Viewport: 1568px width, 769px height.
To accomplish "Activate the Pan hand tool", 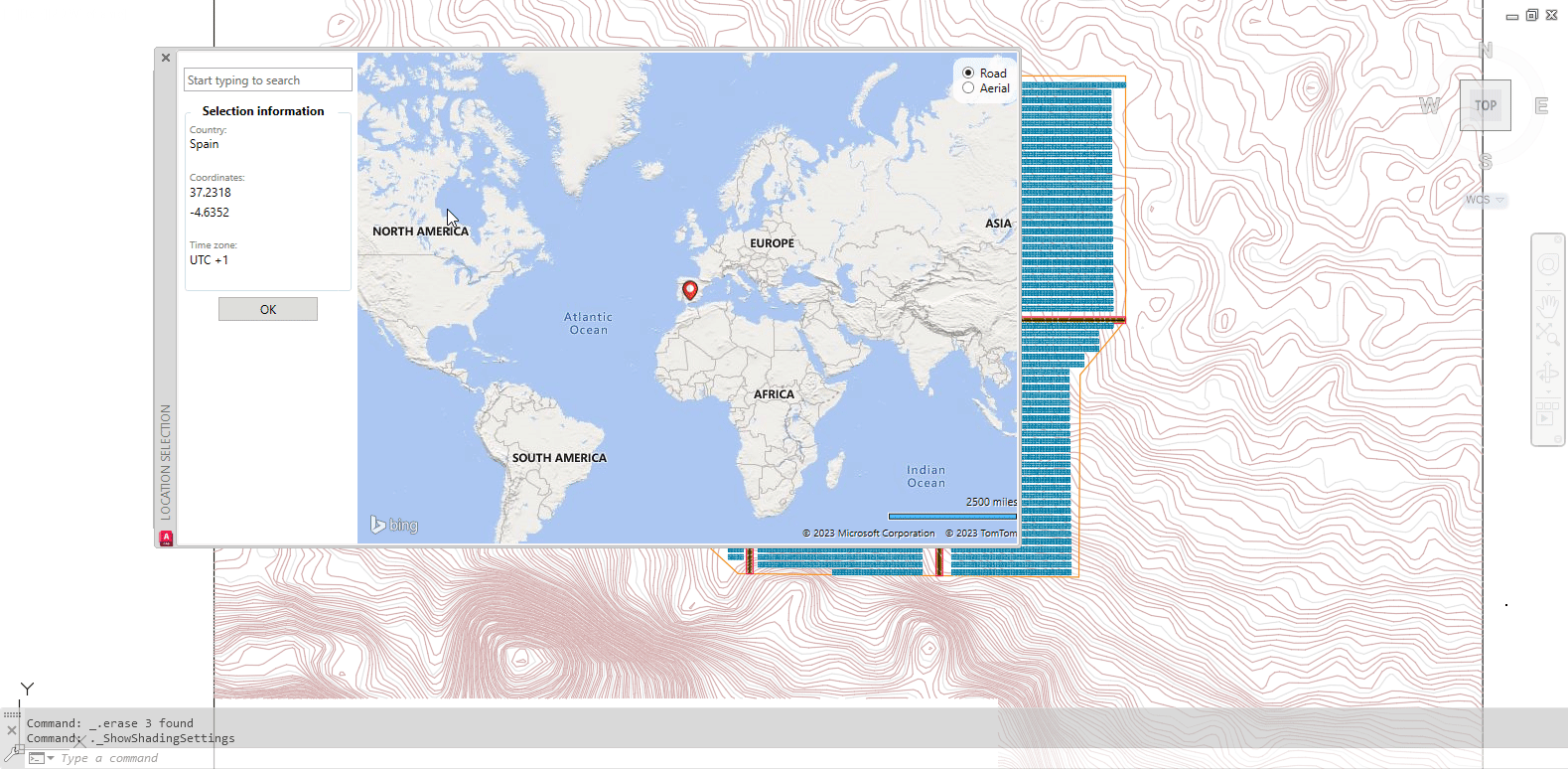I will (x=1547, y=303).
